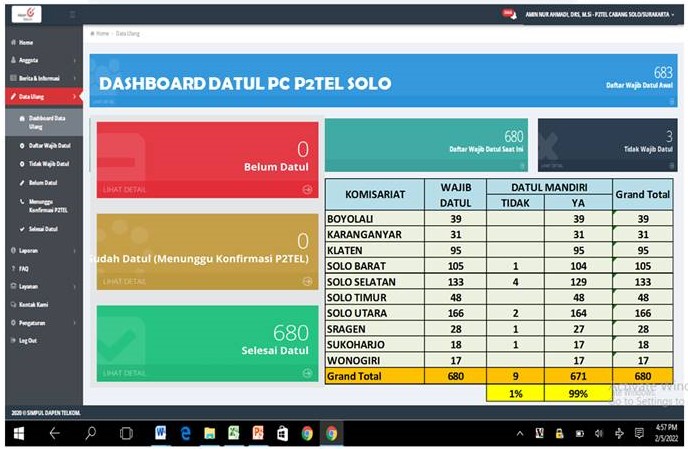This screenshot has width=688, height=449.
Task: Click the site logo at top left
Action: click(x=26, y=14)
